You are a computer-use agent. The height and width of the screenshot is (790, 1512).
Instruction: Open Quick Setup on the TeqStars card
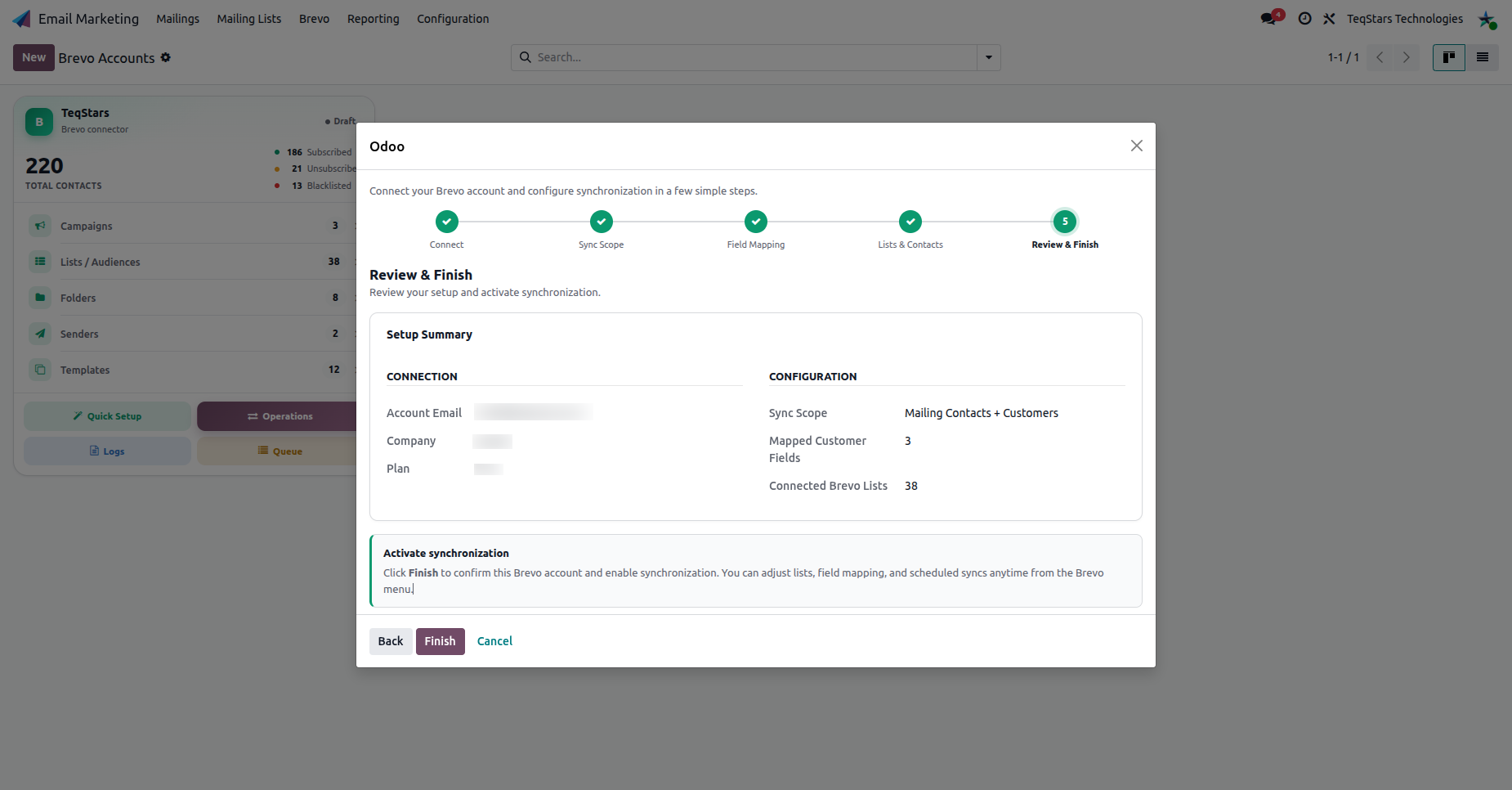point(107,416)
